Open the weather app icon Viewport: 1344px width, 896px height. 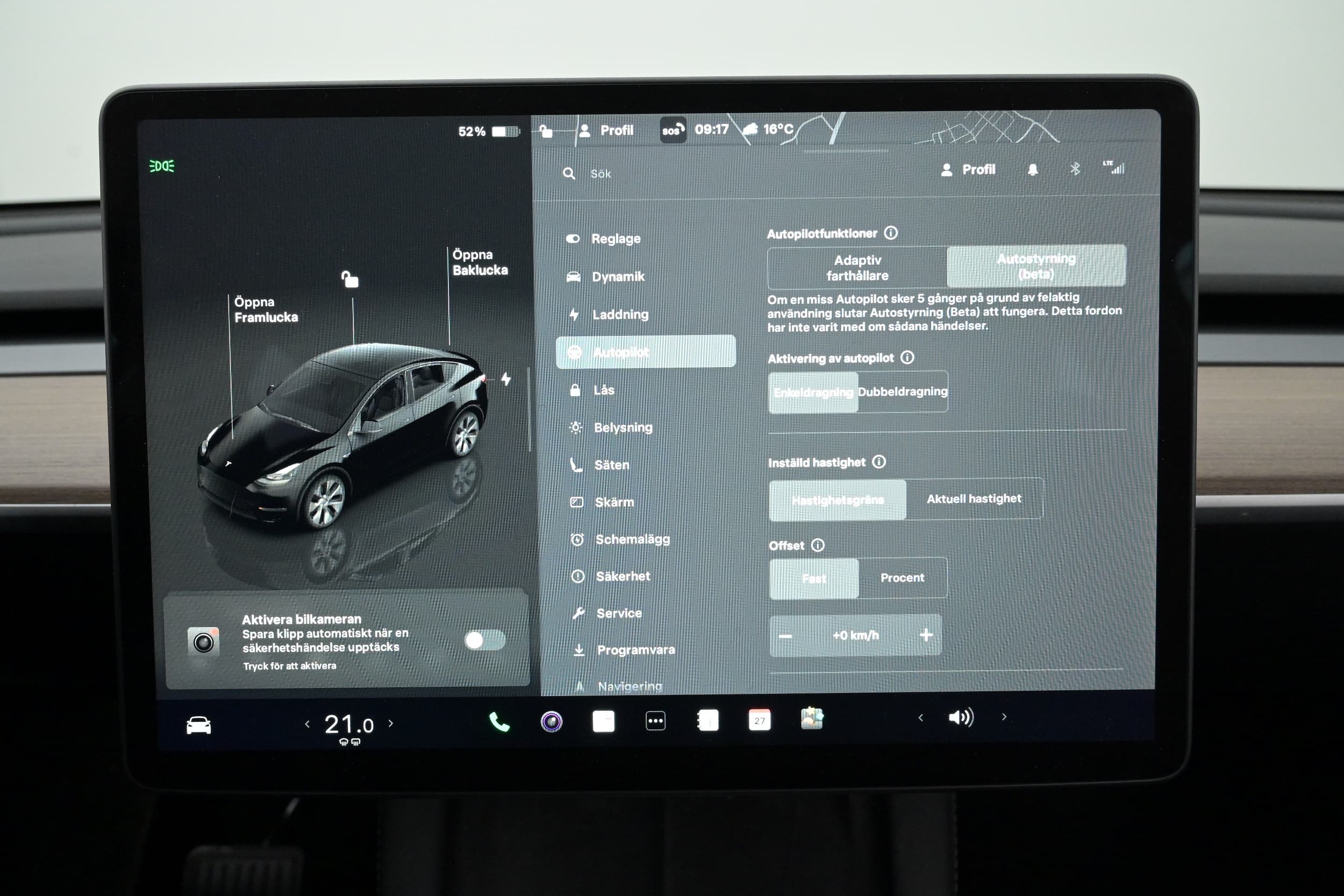[x=812, y=718]
